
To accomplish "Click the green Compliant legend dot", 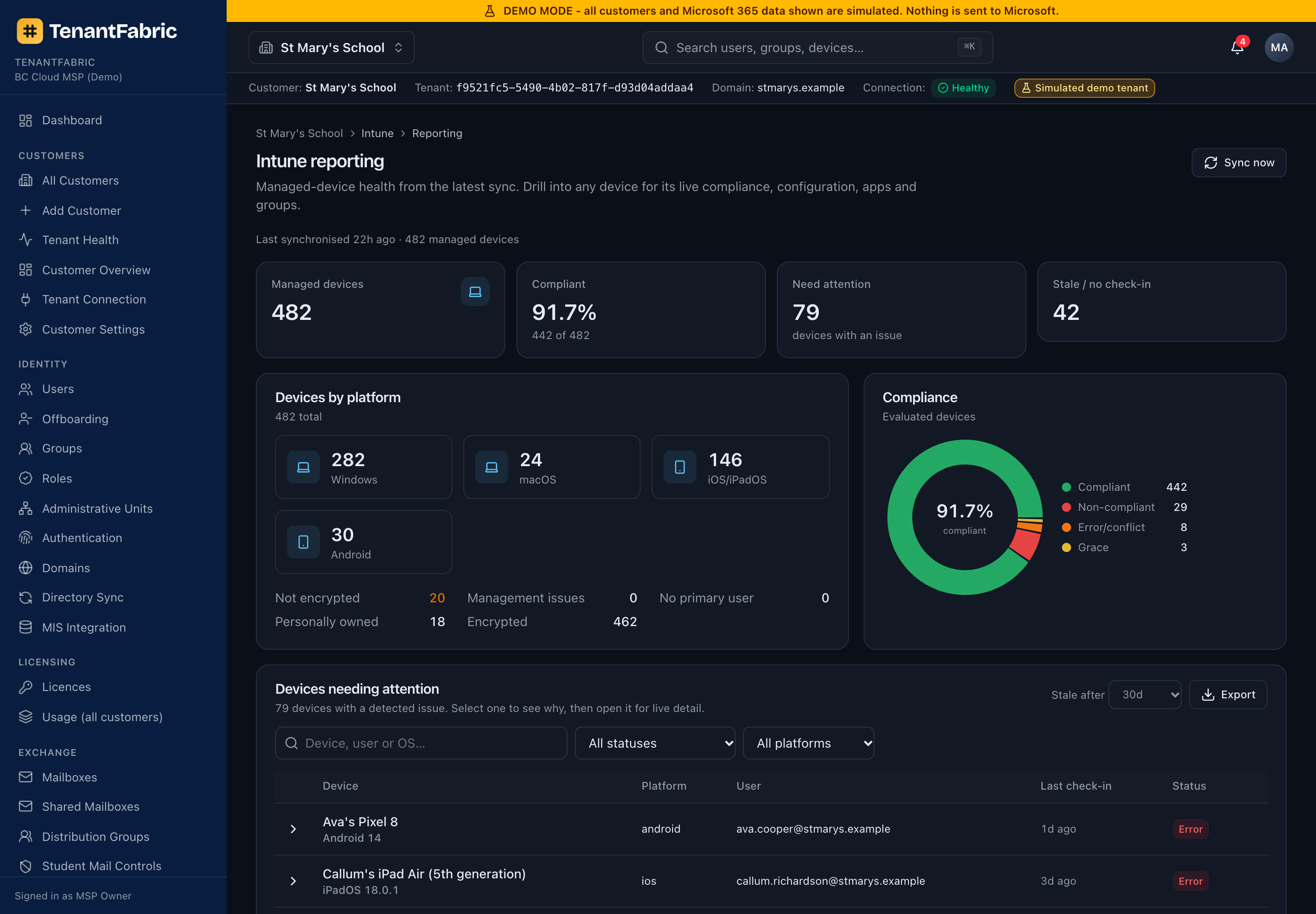I will 1067,487.
